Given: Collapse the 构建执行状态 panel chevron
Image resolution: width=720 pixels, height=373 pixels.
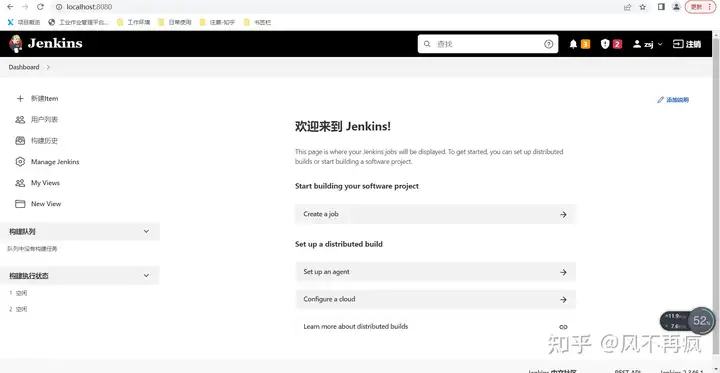Looking at the screenshot, I should coord(146,275).
